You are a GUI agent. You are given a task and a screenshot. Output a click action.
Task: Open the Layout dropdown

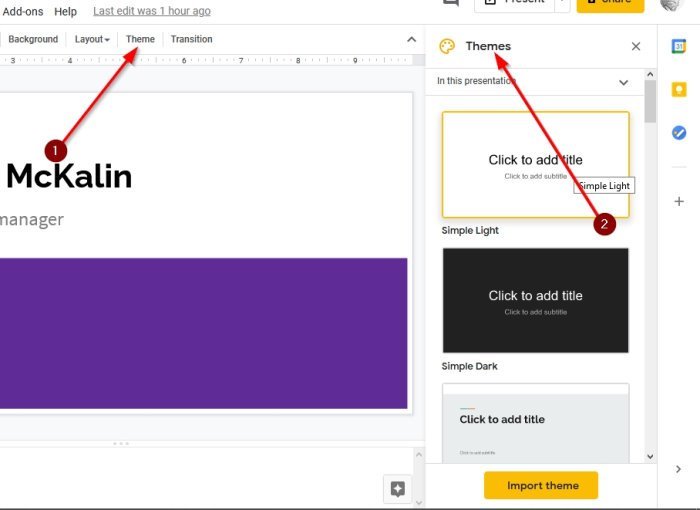point(92,39)
